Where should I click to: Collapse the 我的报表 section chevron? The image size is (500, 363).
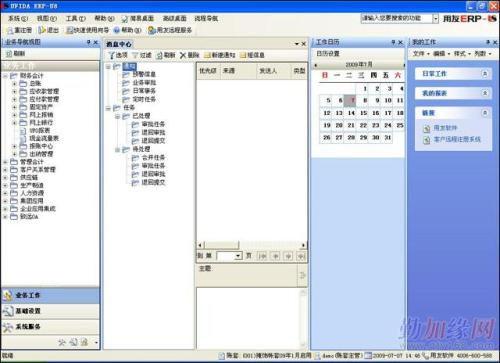tap(485, 93)
